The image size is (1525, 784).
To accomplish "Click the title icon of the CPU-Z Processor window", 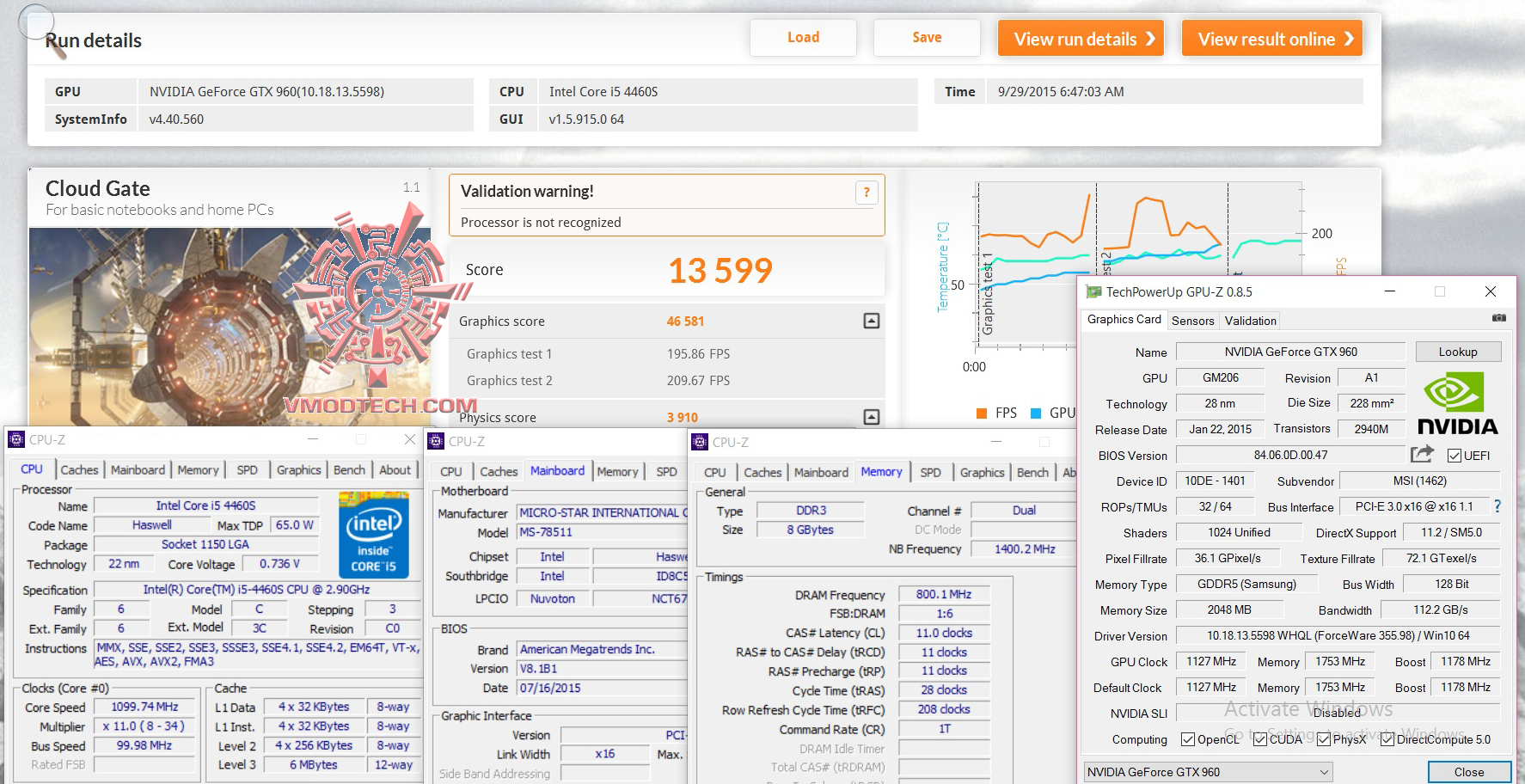I will tap(16, 439).
